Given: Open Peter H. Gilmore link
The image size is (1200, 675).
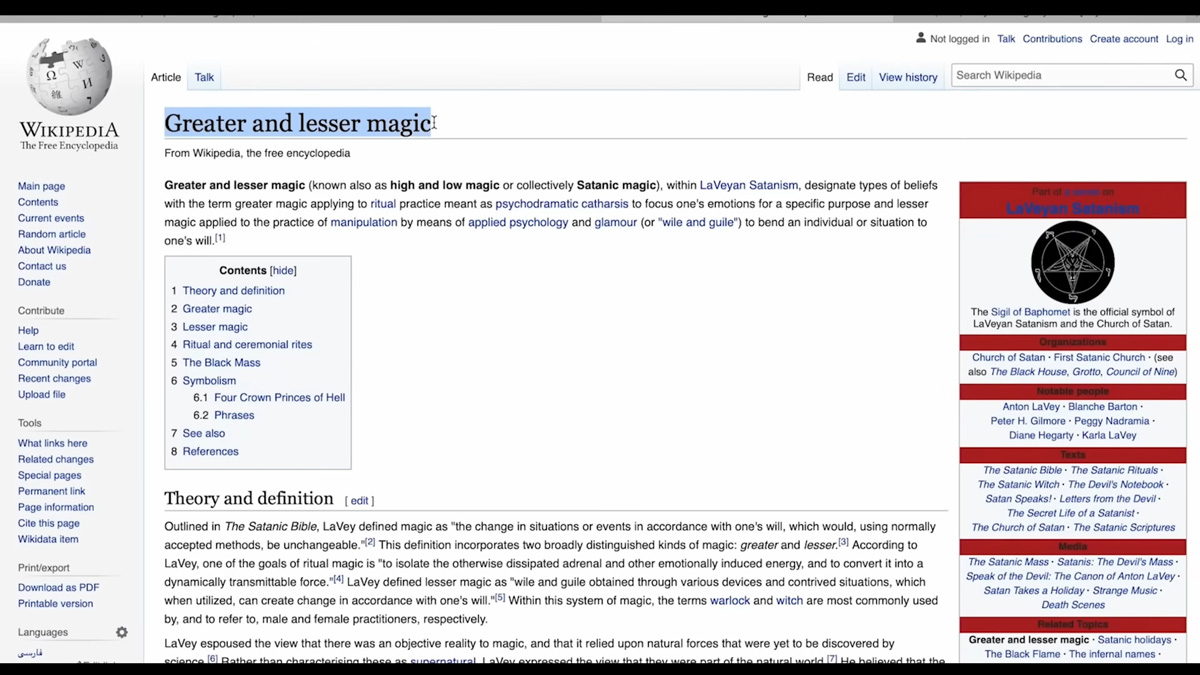Looking at the screenshot, I should pos(1028,422).
